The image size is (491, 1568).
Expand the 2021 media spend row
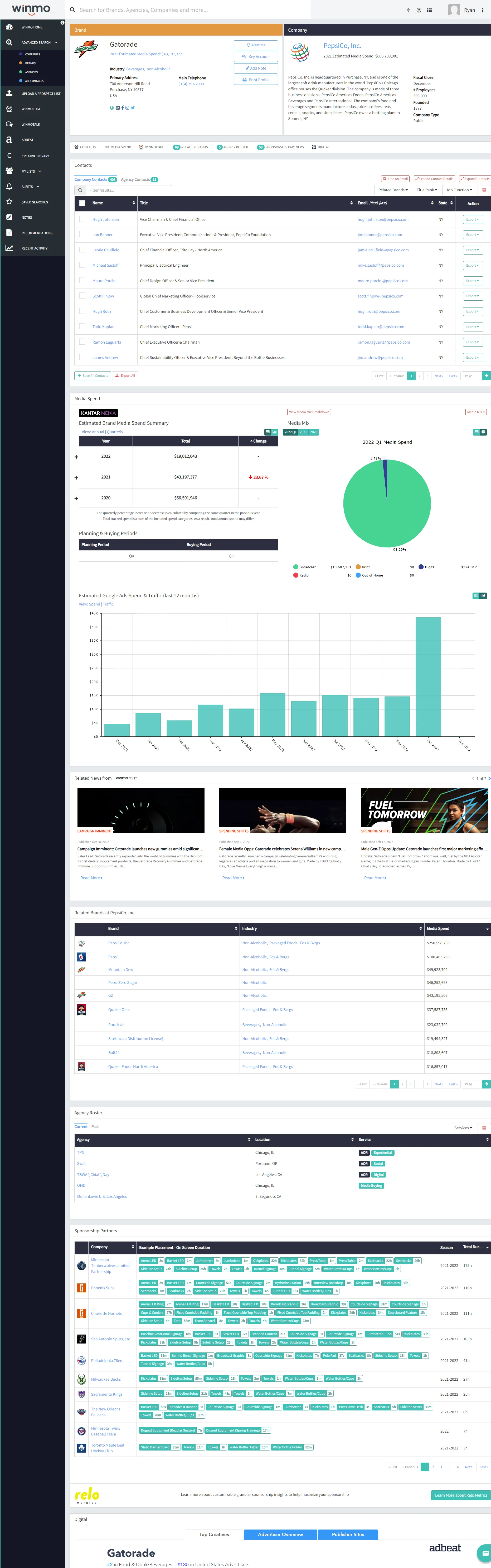point(76,477)
